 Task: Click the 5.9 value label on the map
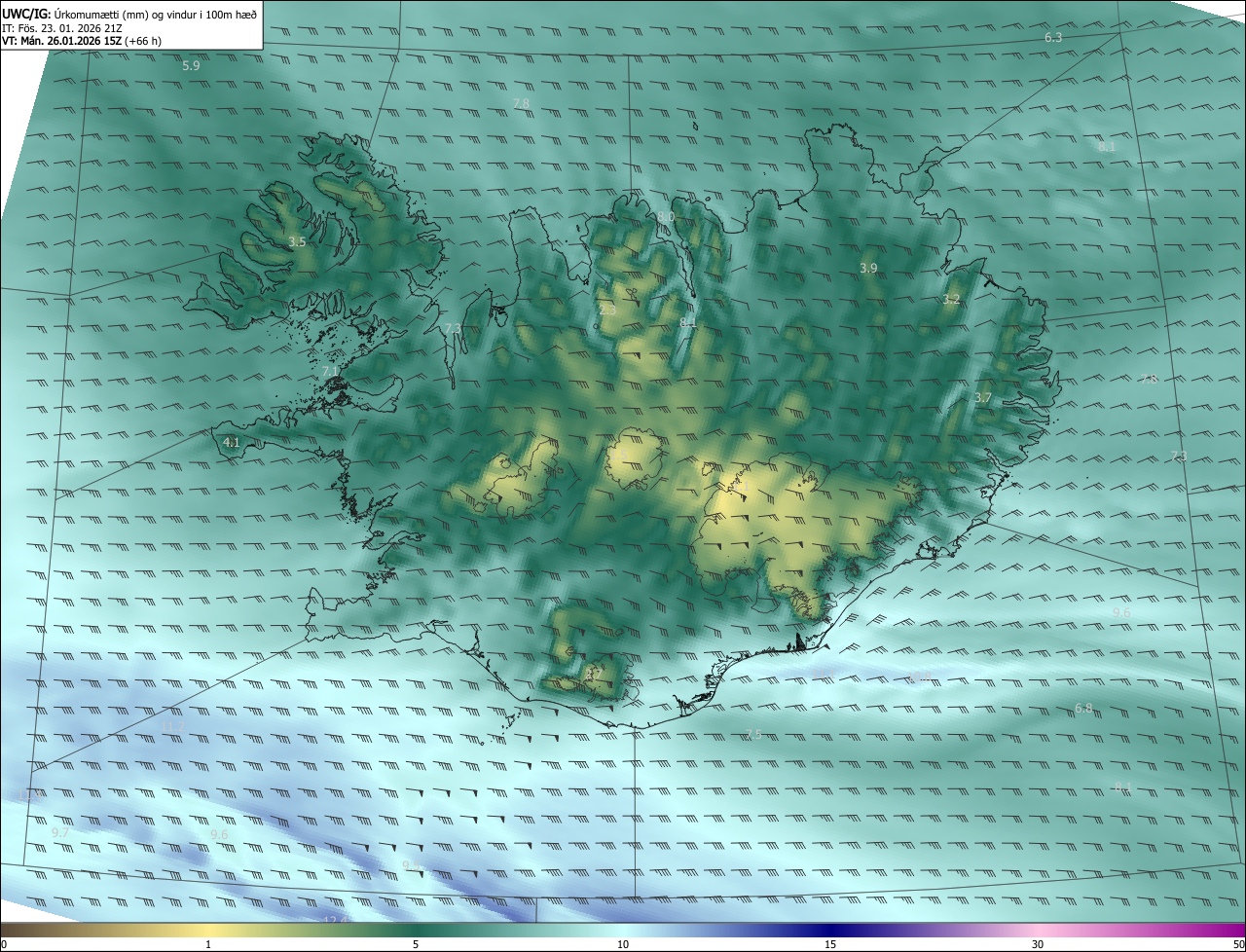coord(191,66)
